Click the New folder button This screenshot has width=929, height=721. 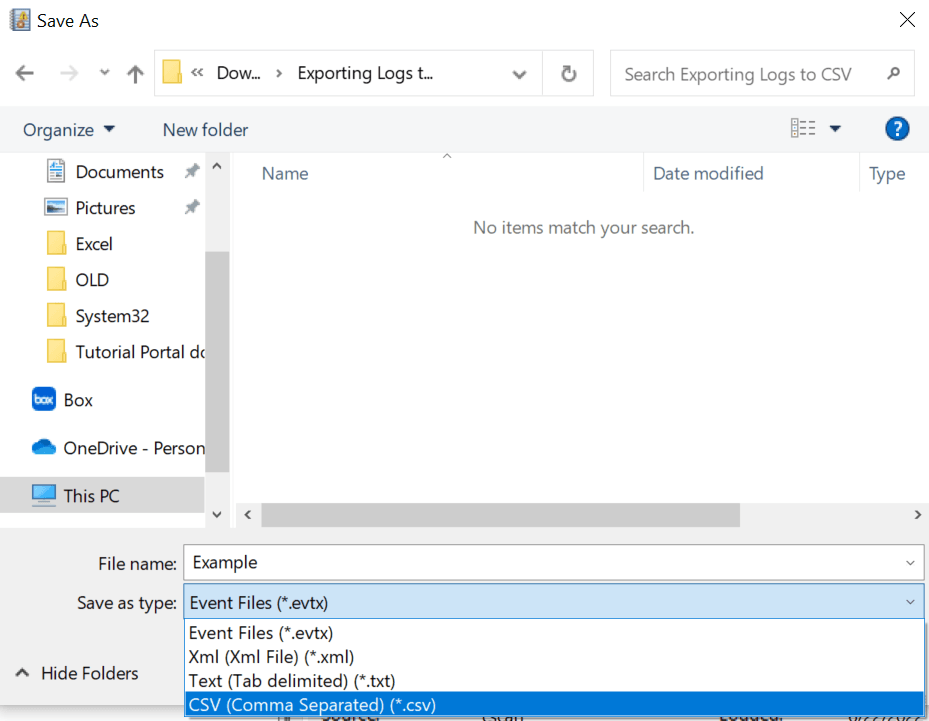coord(205,130)
